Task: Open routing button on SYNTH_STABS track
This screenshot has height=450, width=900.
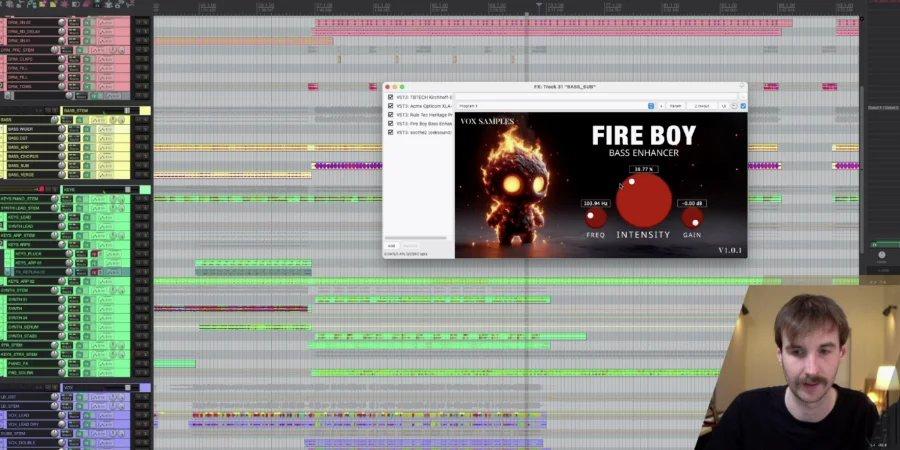Action: [74, 336]
